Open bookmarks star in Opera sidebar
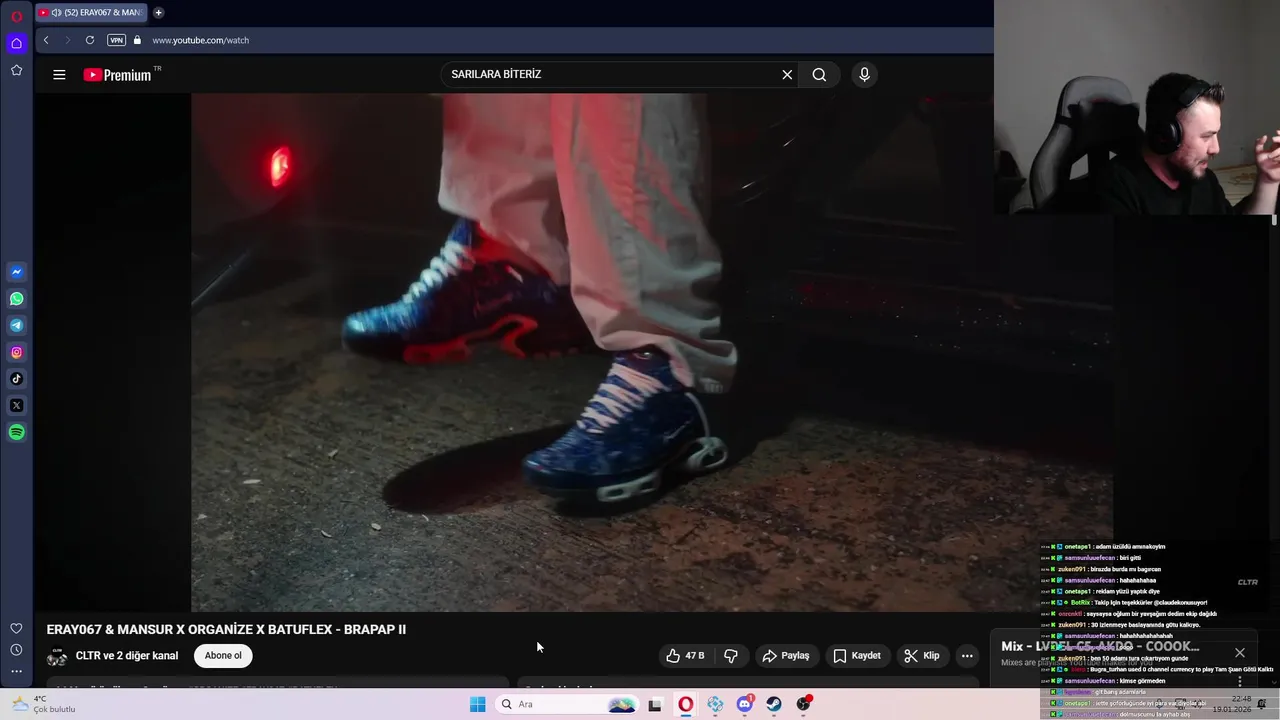The height and width of the screenshot is (720, 1280). click(x=16, y=70)
